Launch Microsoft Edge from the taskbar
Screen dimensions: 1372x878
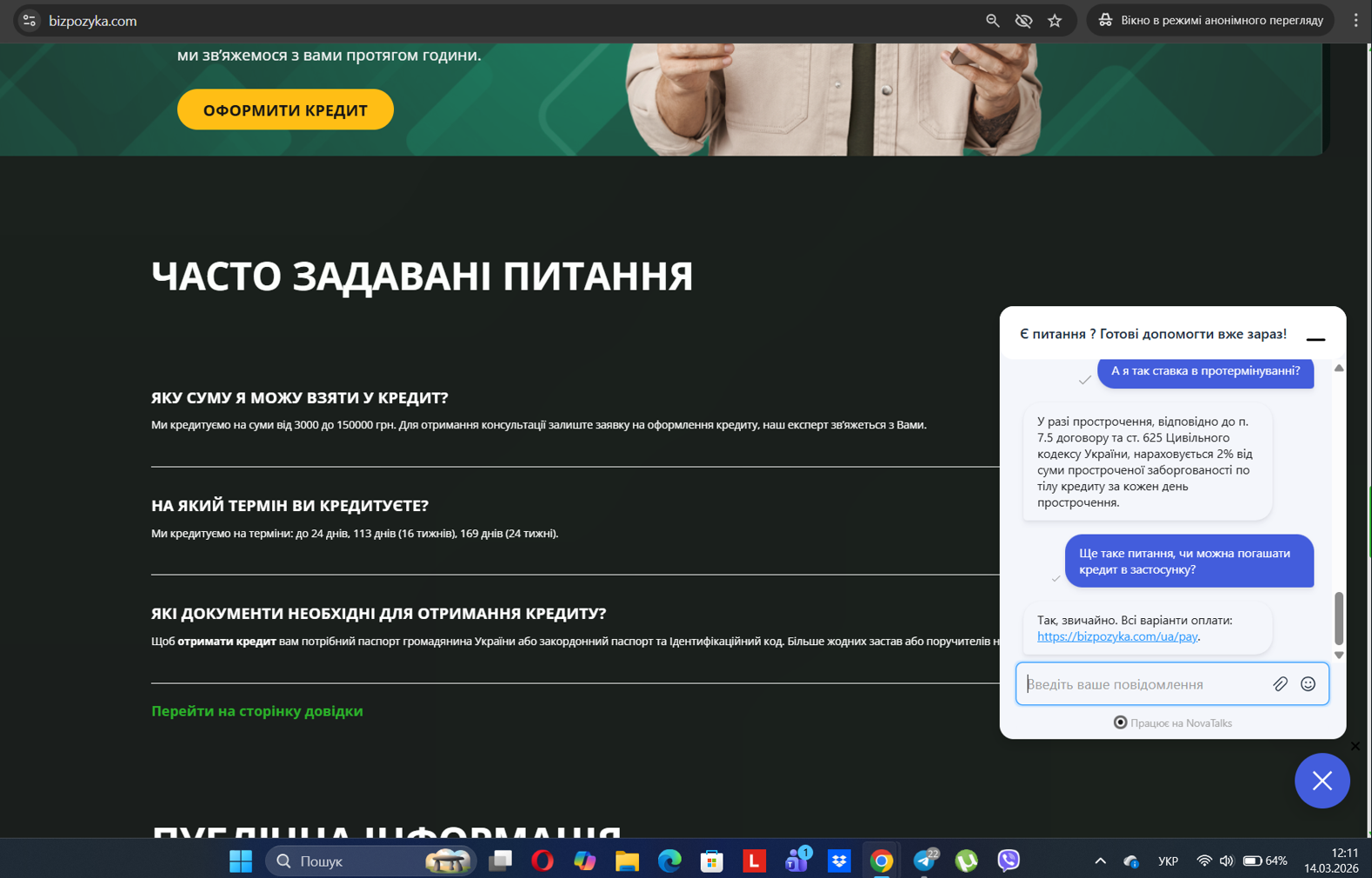(669, 861)
